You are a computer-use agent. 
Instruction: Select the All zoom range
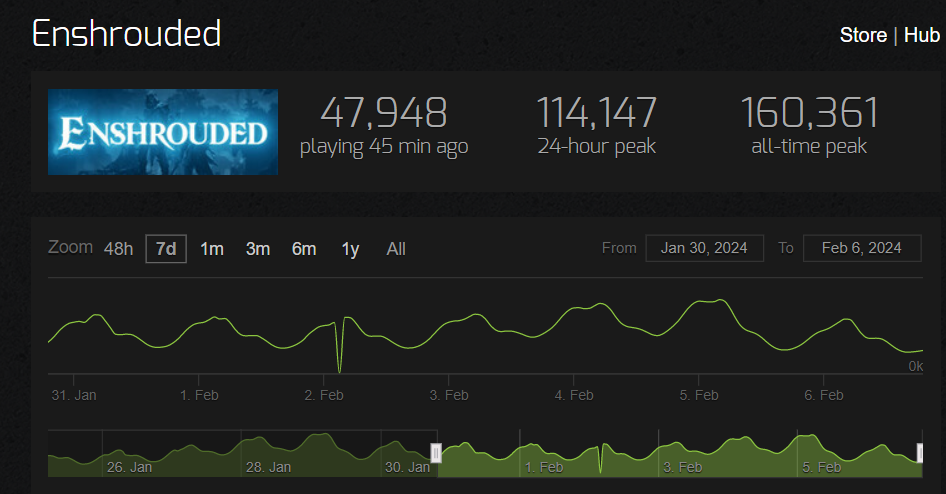396,249
